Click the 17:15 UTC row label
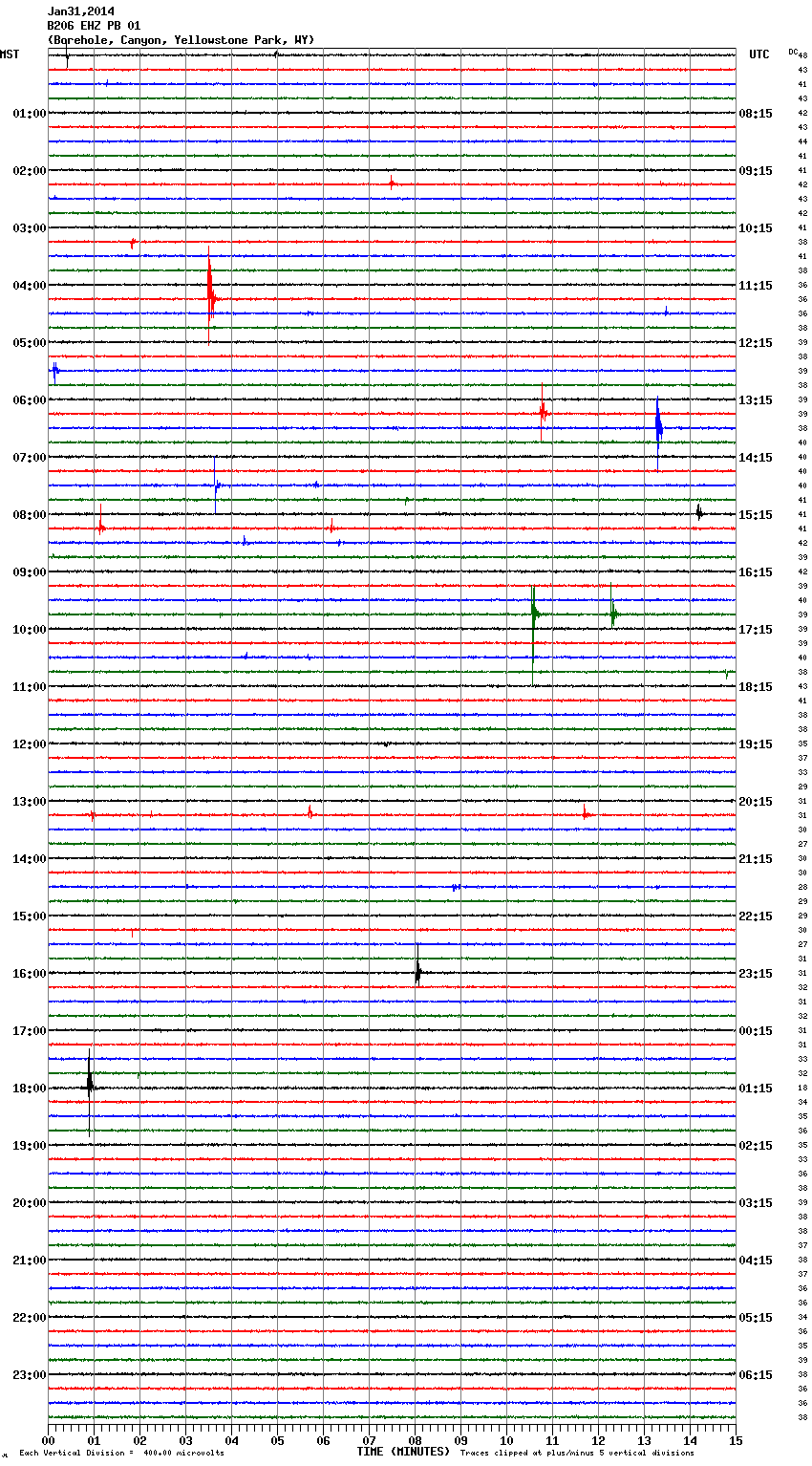 point(756,630)
